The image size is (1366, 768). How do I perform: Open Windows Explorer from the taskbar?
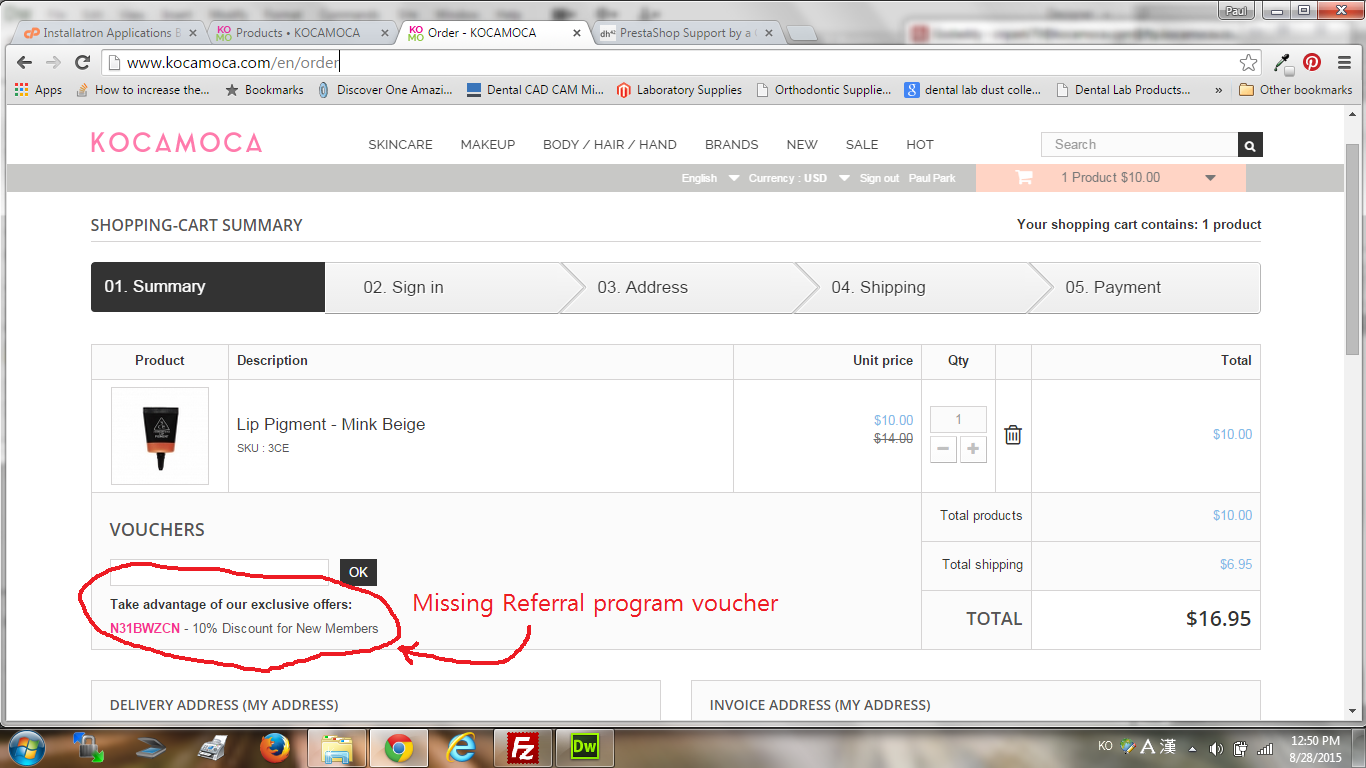click(x=337, y=748)
